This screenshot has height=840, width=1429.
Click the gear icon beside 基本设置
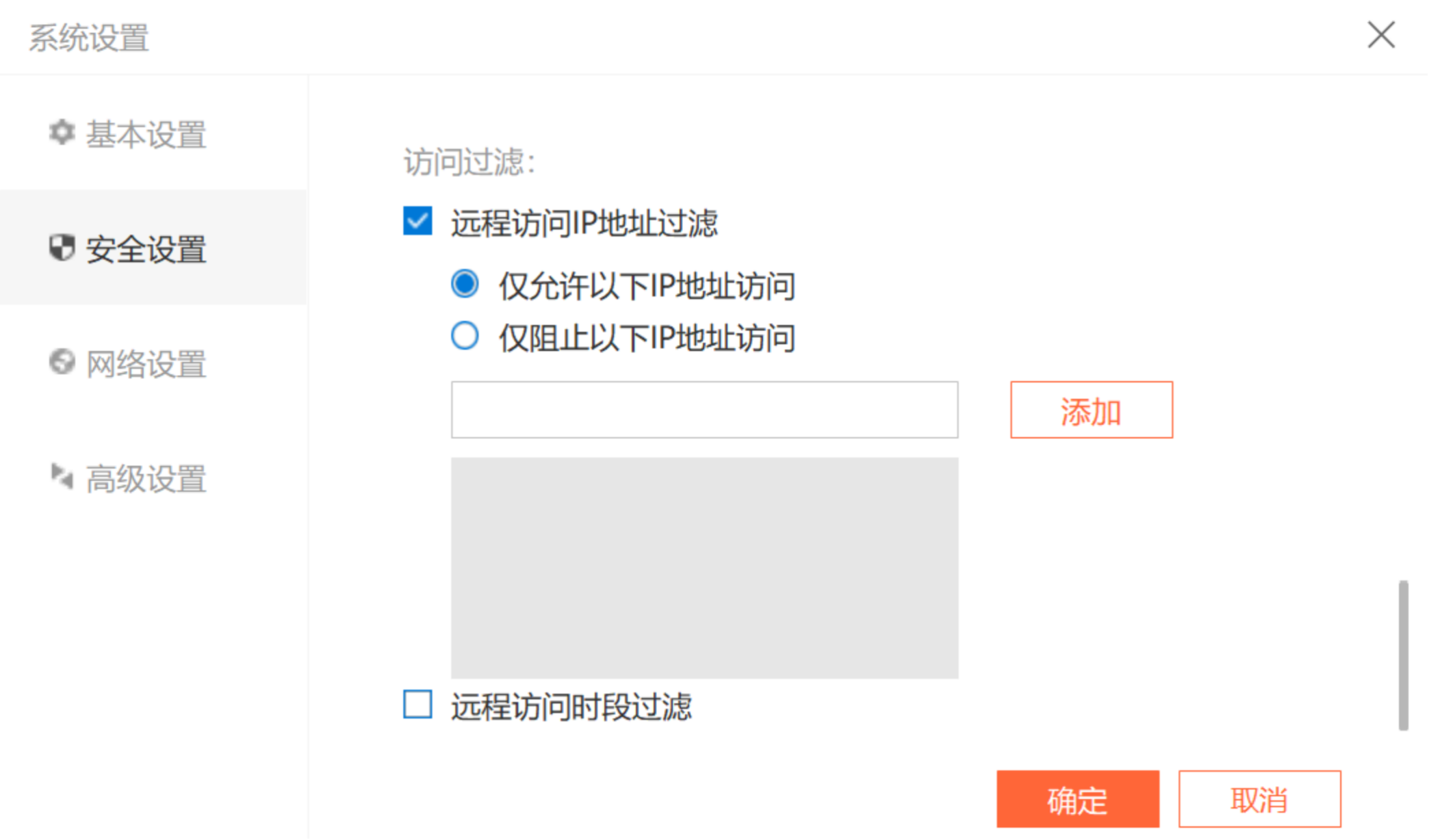pos(62,132)
